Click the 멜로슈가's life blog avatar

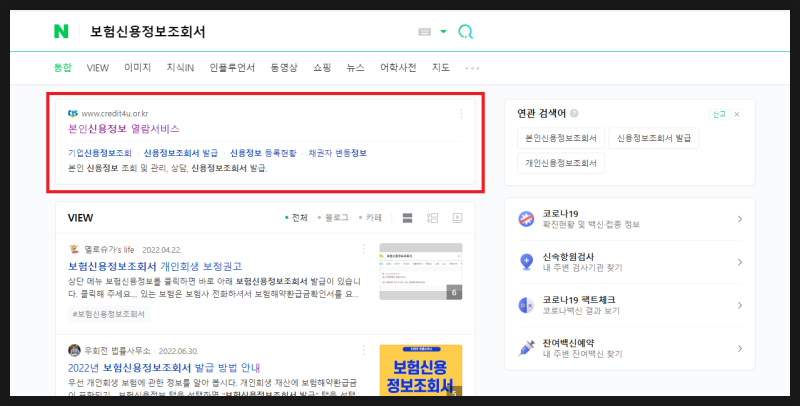pos(74,249)
